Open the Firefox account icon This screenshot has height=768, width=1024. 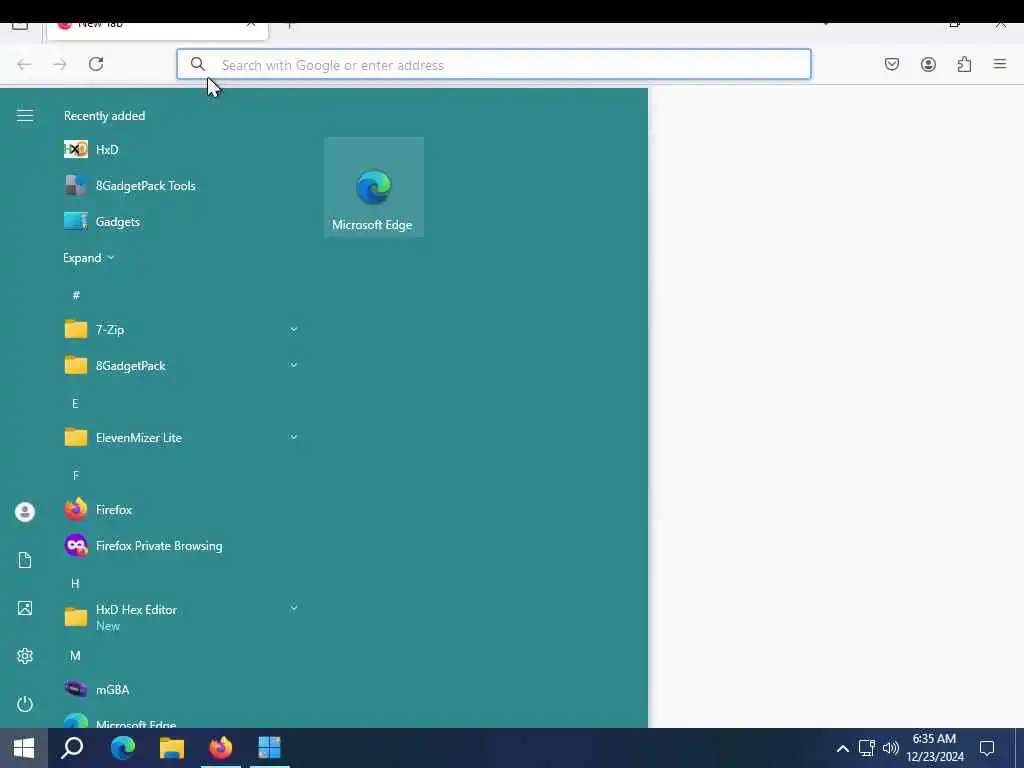point(928,64)
